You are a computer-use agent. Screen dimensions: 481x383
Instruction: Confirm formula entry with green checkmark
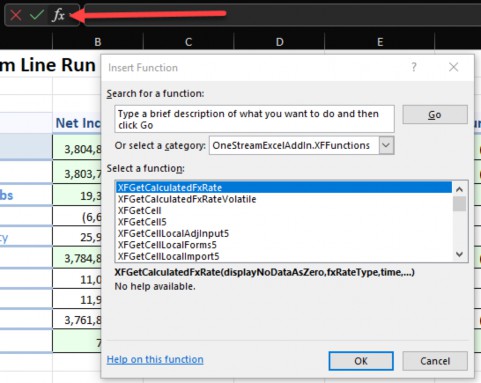(37, 15)
